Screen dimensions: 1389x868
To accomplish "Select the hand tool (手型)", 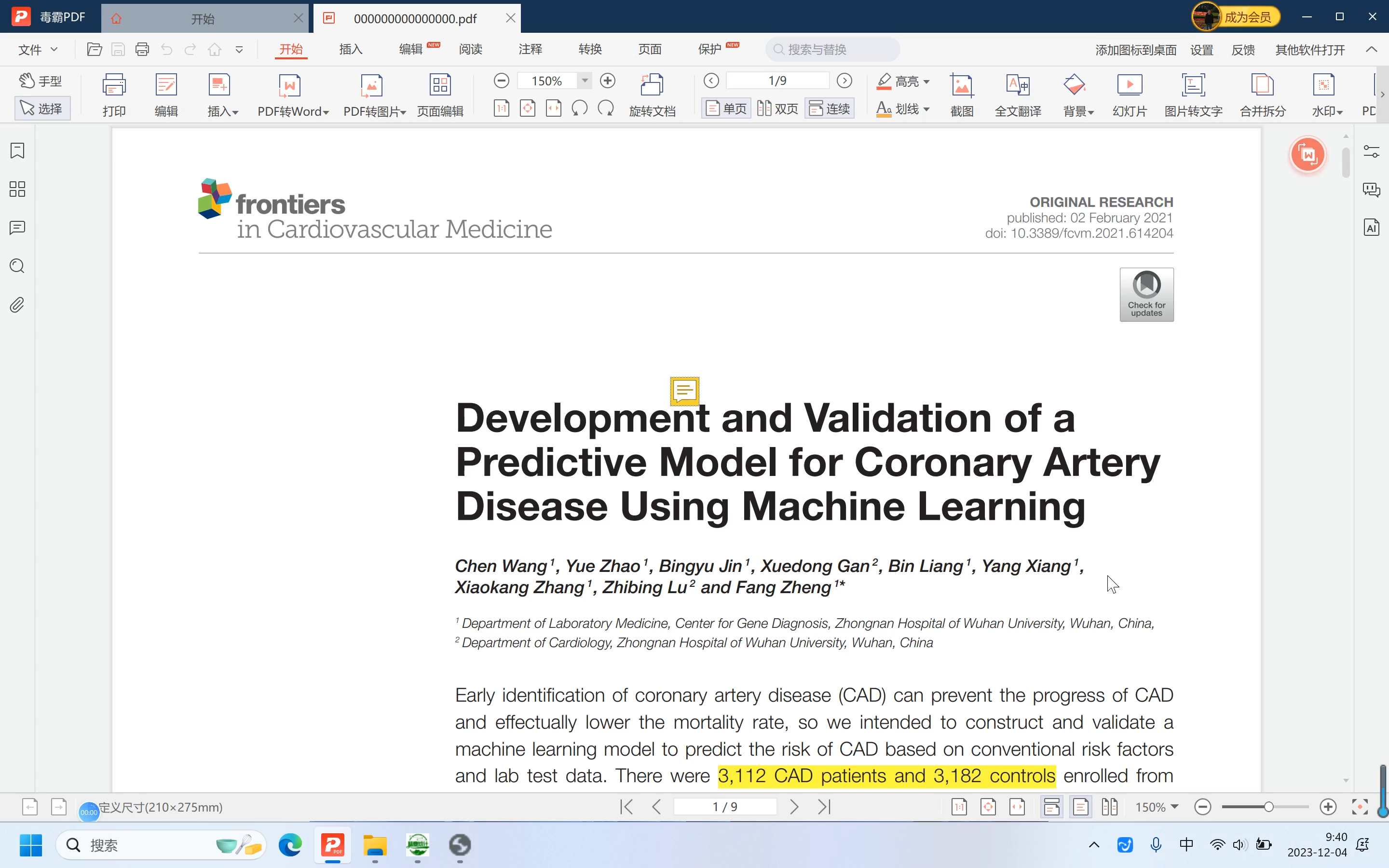I will point(41,81).
